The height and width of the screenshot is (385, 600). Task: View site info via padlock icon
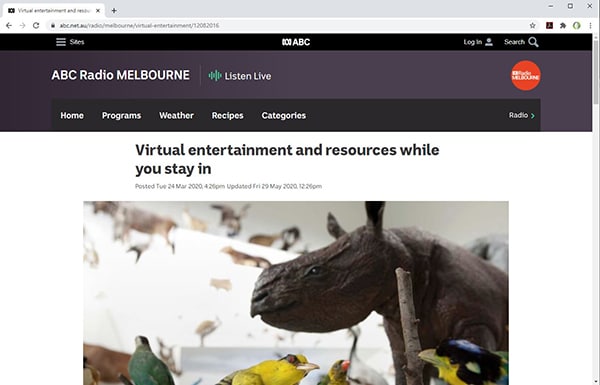[x=53, y=25]
